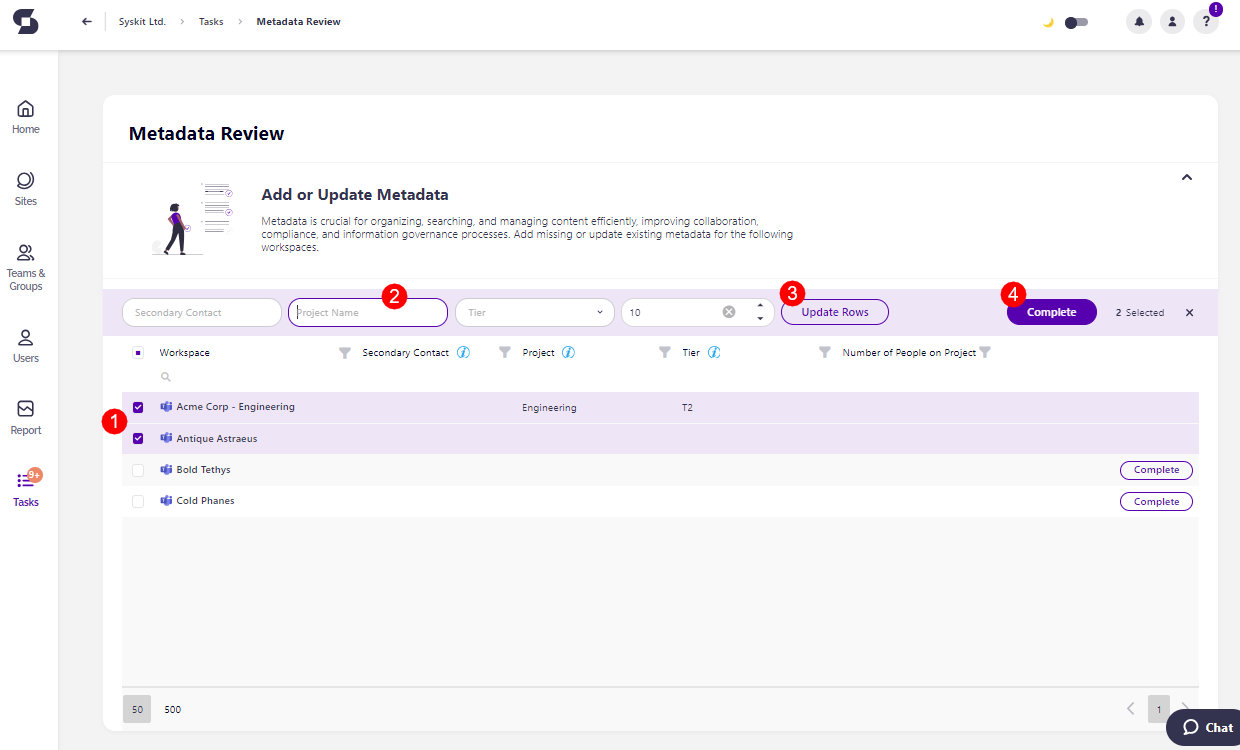Click the Update Rows button
This screenshot has height=750, width=1240.
(x=834, y=312)
